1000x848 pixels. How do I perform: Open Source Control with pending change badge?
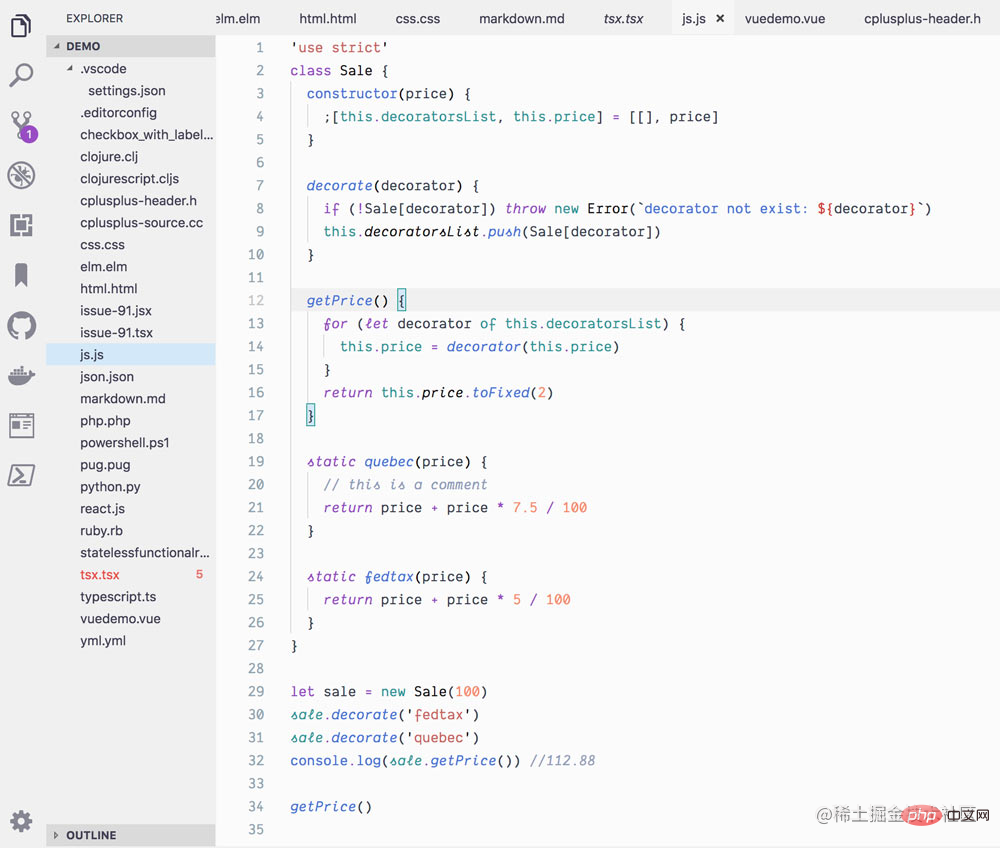pos(21,125)
